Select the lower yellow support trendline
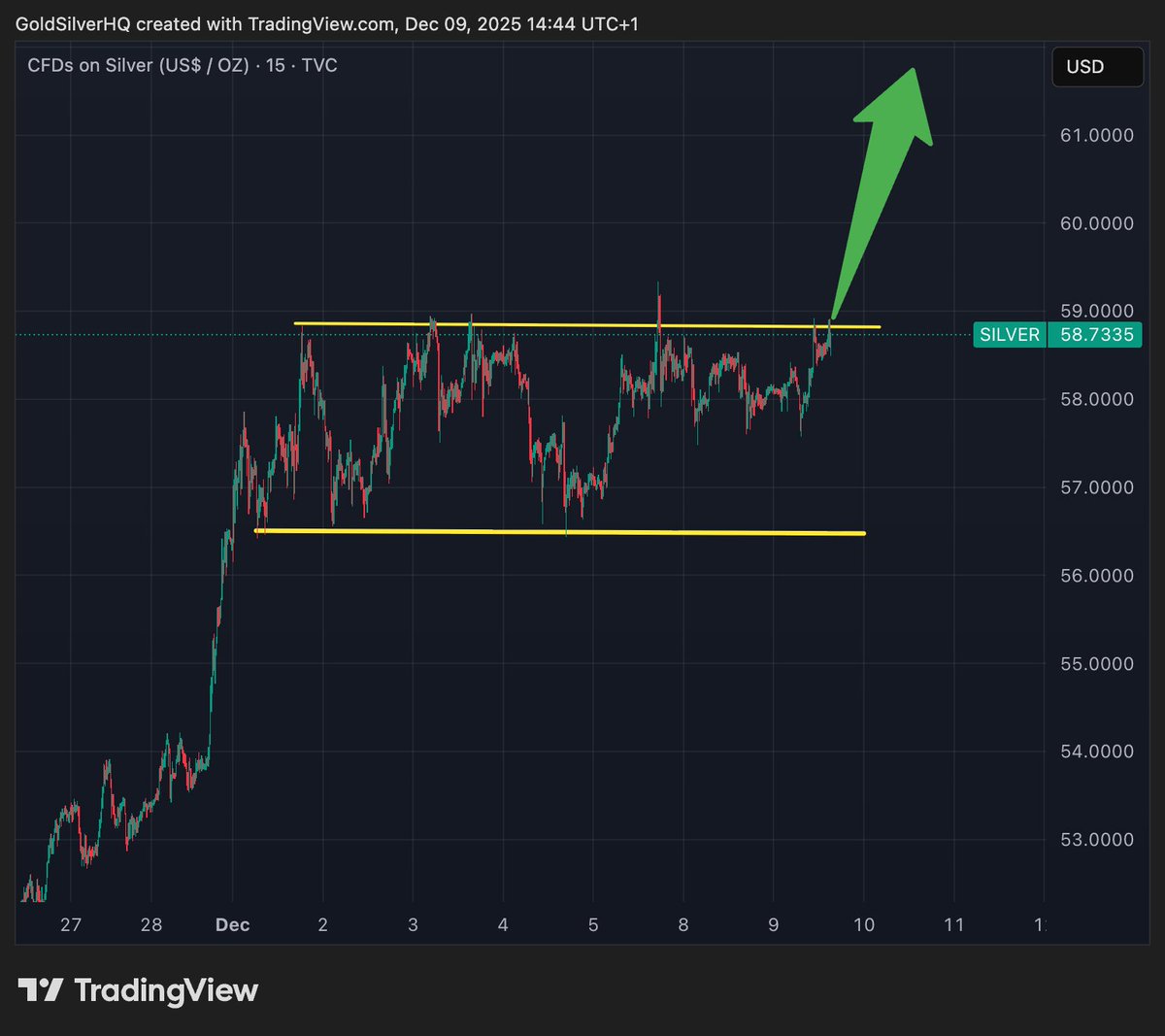1165x1036 pixels. (x=560, y=531)
